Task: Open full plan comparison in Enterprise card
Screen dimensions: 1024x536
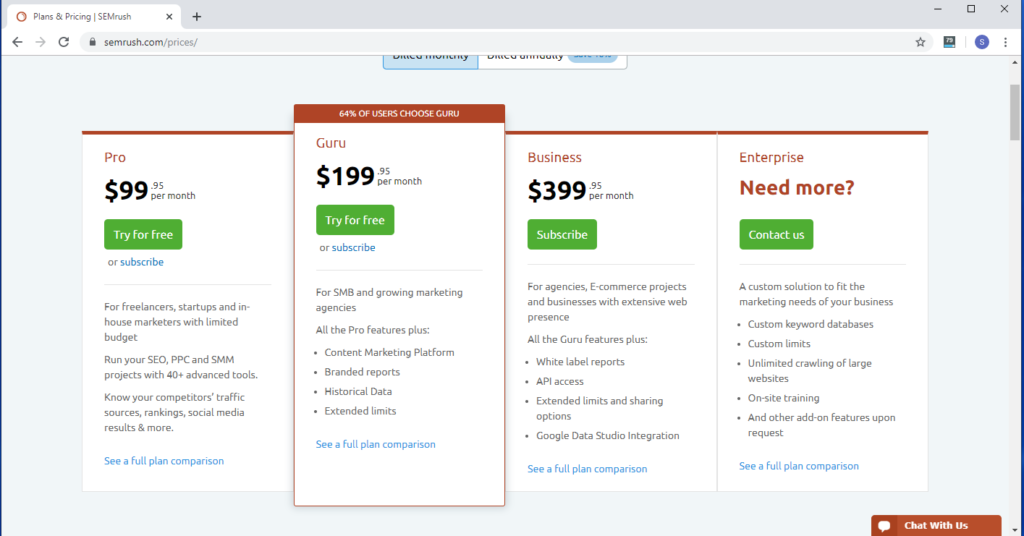Action: tap(799, 466)
